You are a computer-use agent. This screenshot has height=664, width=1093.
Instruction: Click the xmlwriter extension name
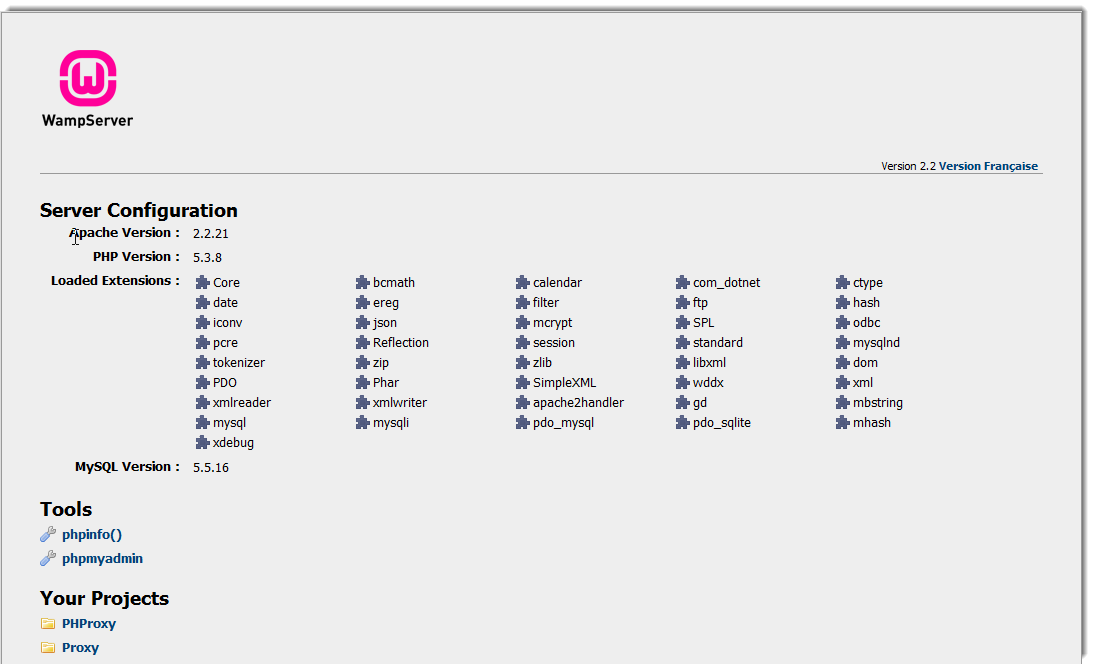tap(399, 403)
